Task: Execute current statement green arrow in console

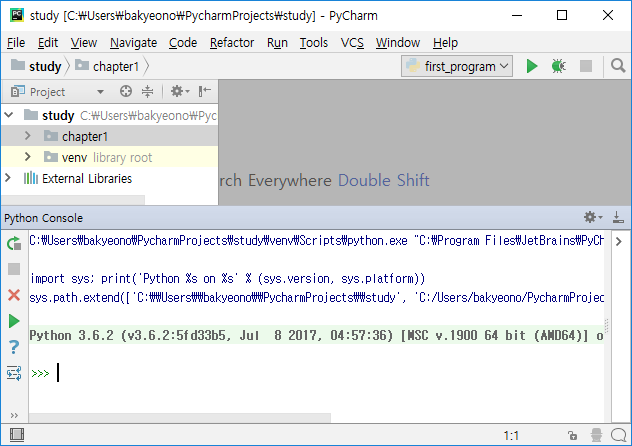Action: (x=14, y=321)
